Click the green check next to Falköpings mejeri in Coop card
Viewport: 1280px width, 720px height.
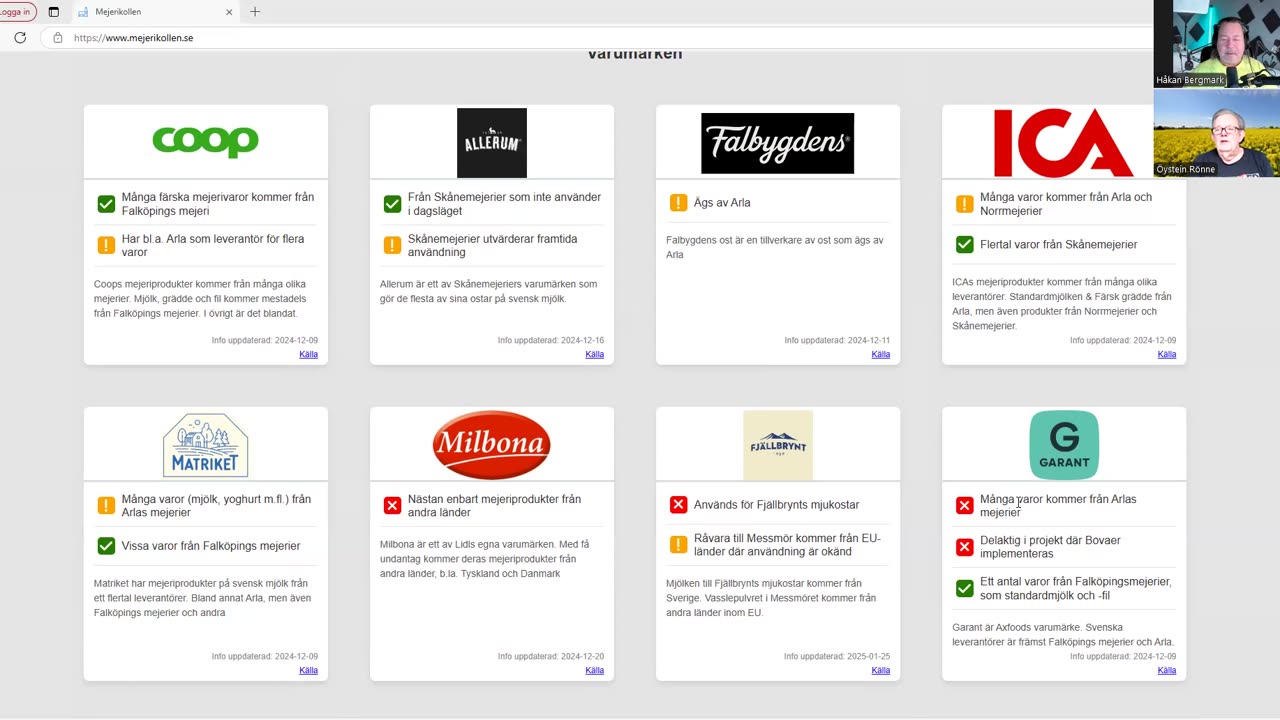(x=106, y=204)
